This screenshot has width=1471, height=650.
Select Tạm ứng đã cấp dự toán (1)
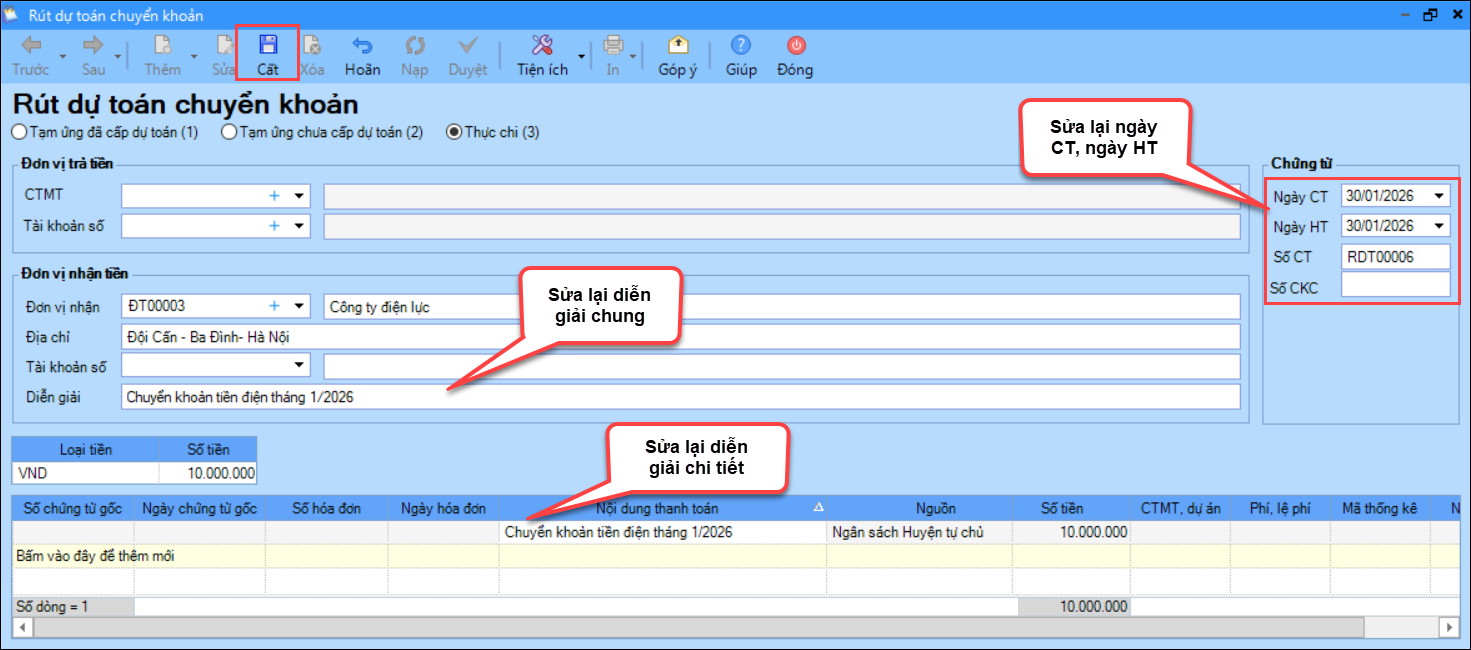pyautogui.click(x=20, y=132)
